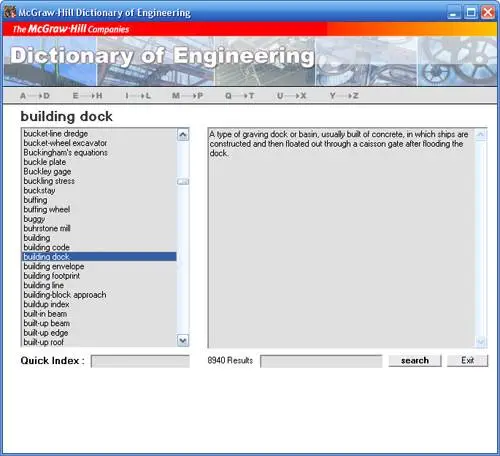Open the A–D letter range
Screen dimensions: 500x456
[x=35, y=96]
